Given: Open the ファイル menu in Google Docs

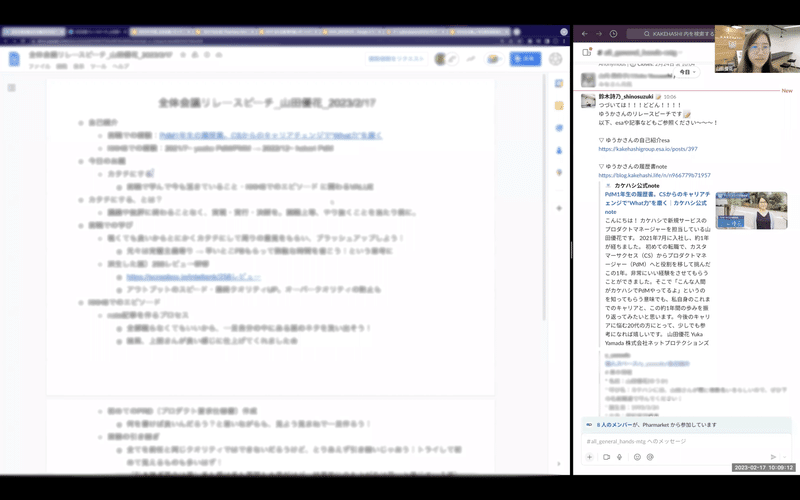Looking at the screenshot, I should coord(39,67).
